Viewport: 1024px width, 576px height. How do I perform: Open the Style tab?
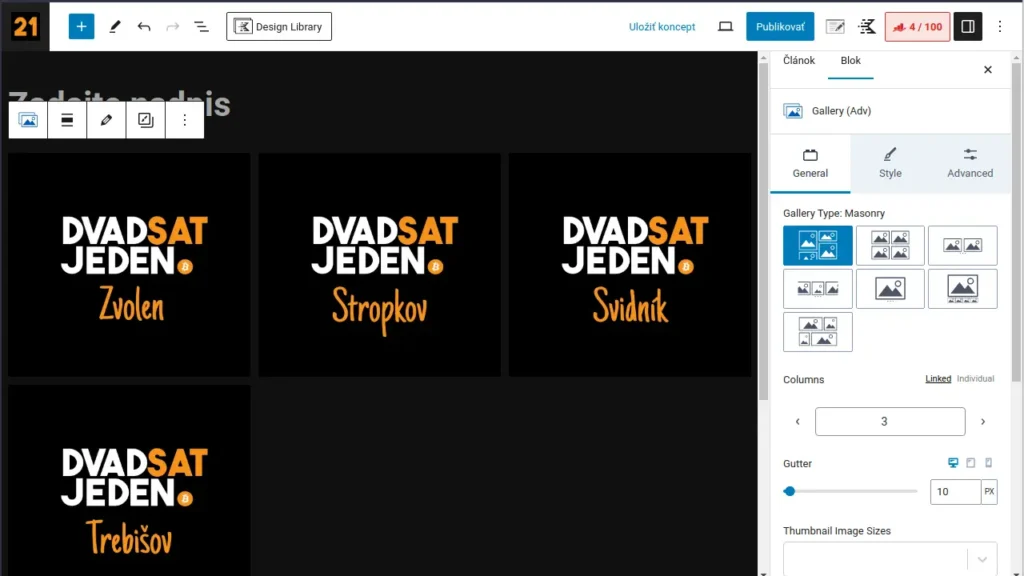890,163
